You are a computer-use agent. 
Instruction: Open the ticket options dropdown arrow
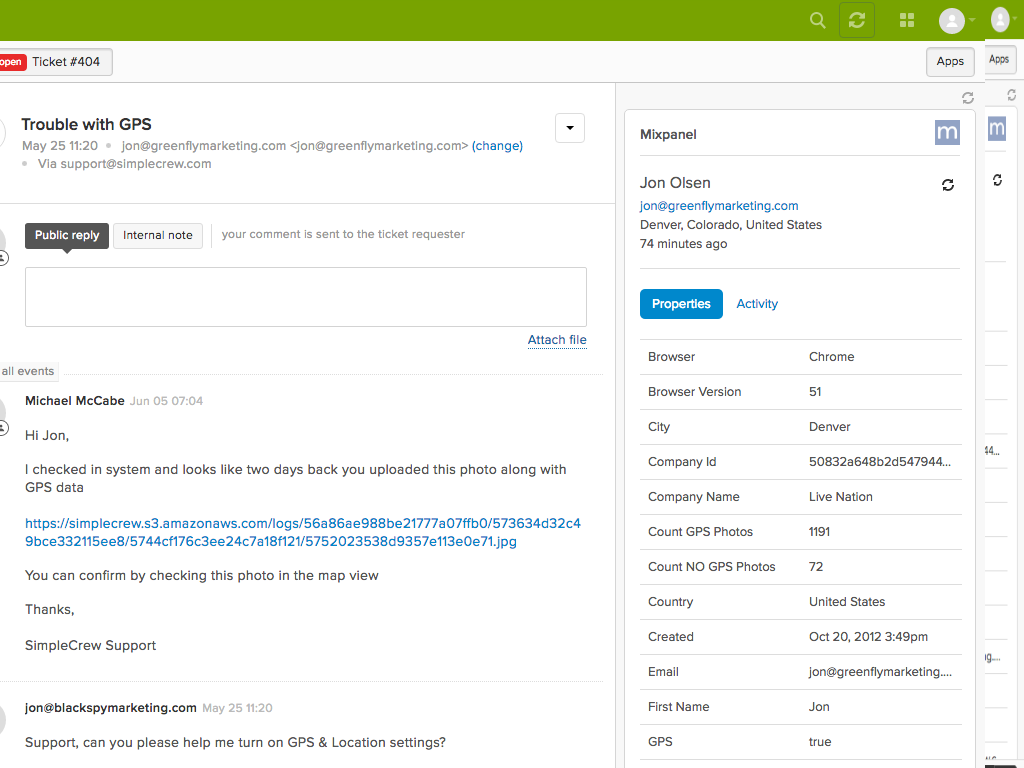[569, 128]
